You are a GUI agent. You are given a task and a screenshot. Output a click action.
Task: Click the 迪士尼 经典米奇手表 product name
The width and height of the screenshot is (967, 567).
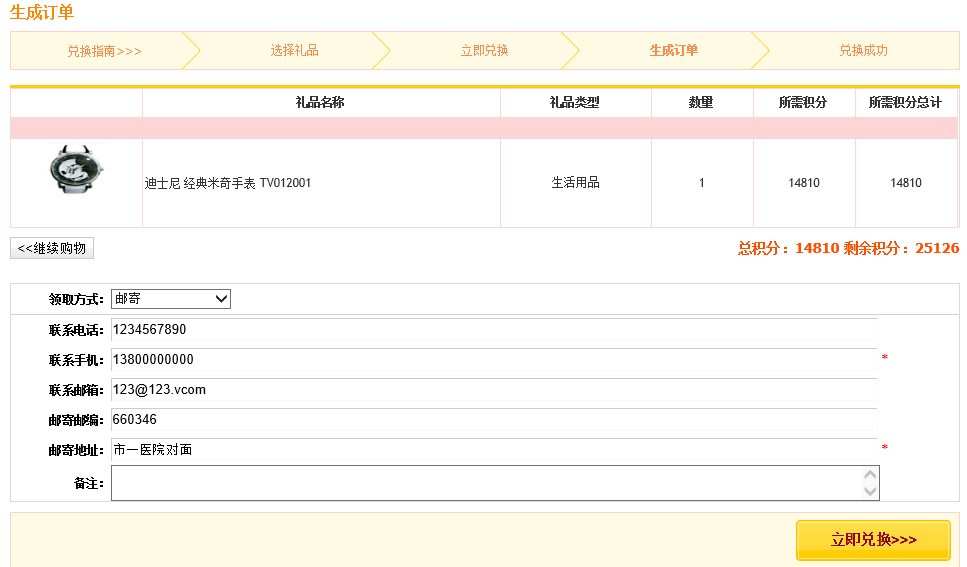[228, 184]
